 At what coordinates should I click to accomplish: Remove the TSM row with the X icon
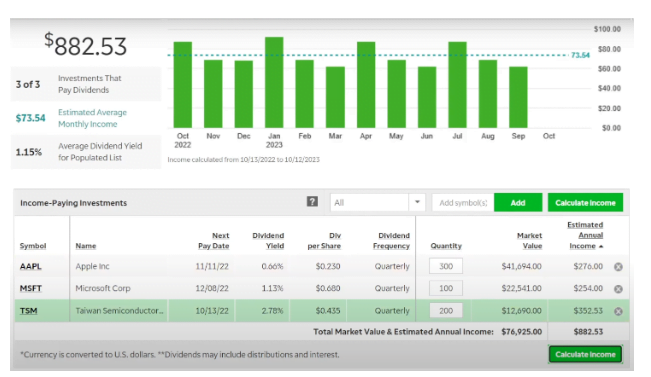tap(618, 311)
